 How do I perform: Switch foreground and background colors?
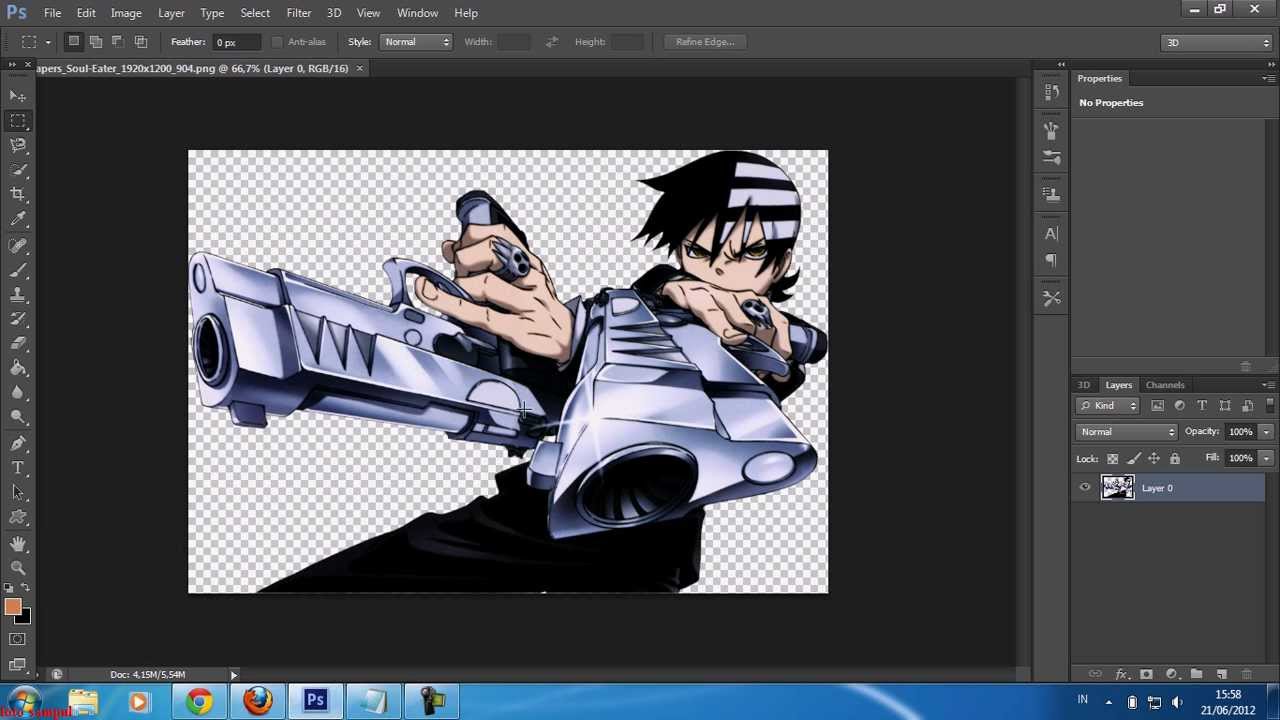[x=25, y=588]
